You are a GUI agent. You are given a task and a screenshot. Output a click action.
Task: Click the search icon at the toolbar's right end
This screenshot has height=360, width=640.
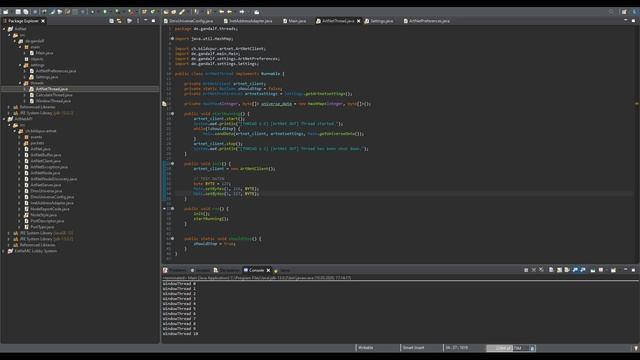[x=611, y=12]
